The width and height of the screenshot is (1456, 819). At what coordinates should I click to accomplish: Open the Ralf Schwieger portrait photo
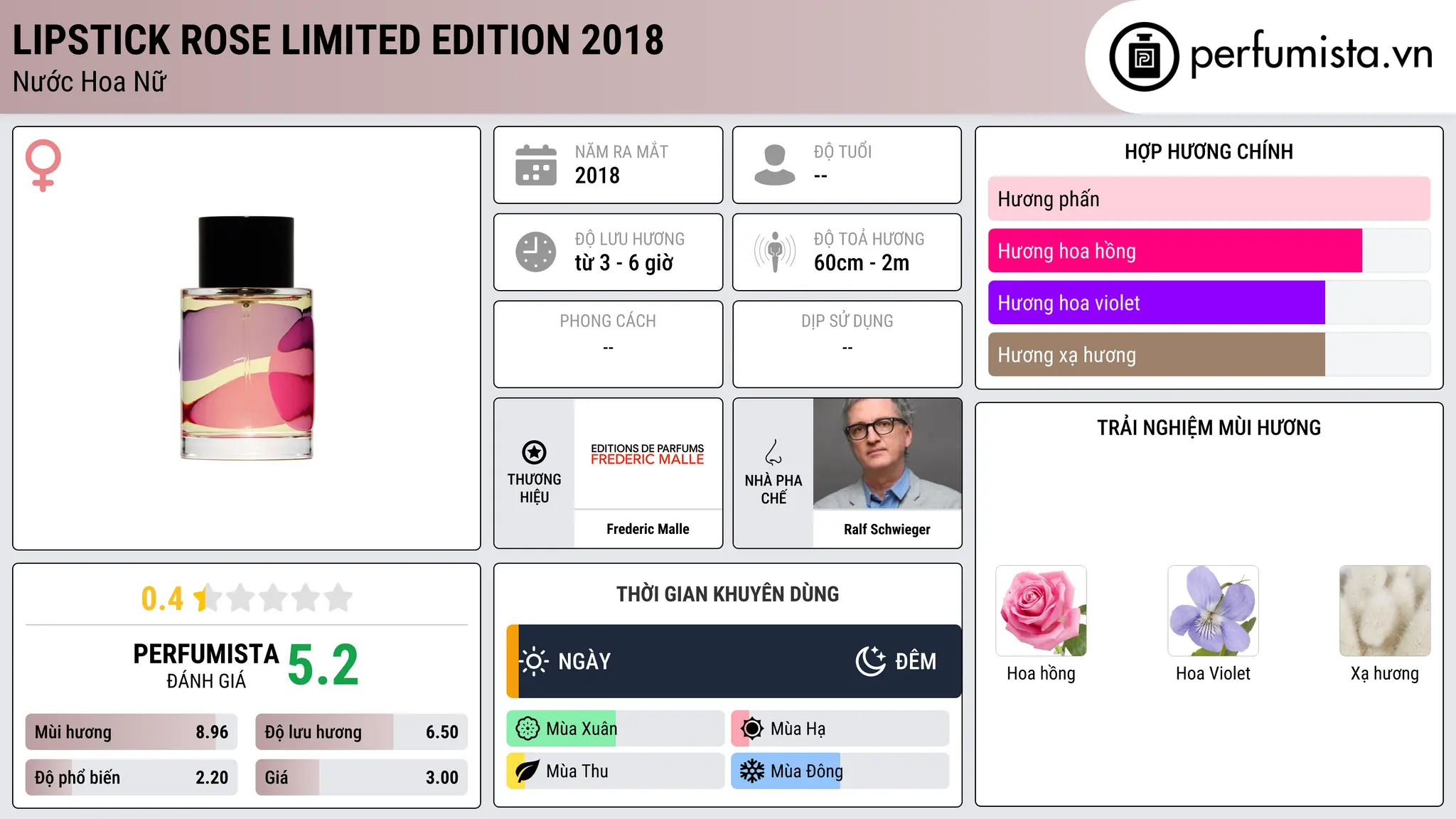tap(887, 454)
